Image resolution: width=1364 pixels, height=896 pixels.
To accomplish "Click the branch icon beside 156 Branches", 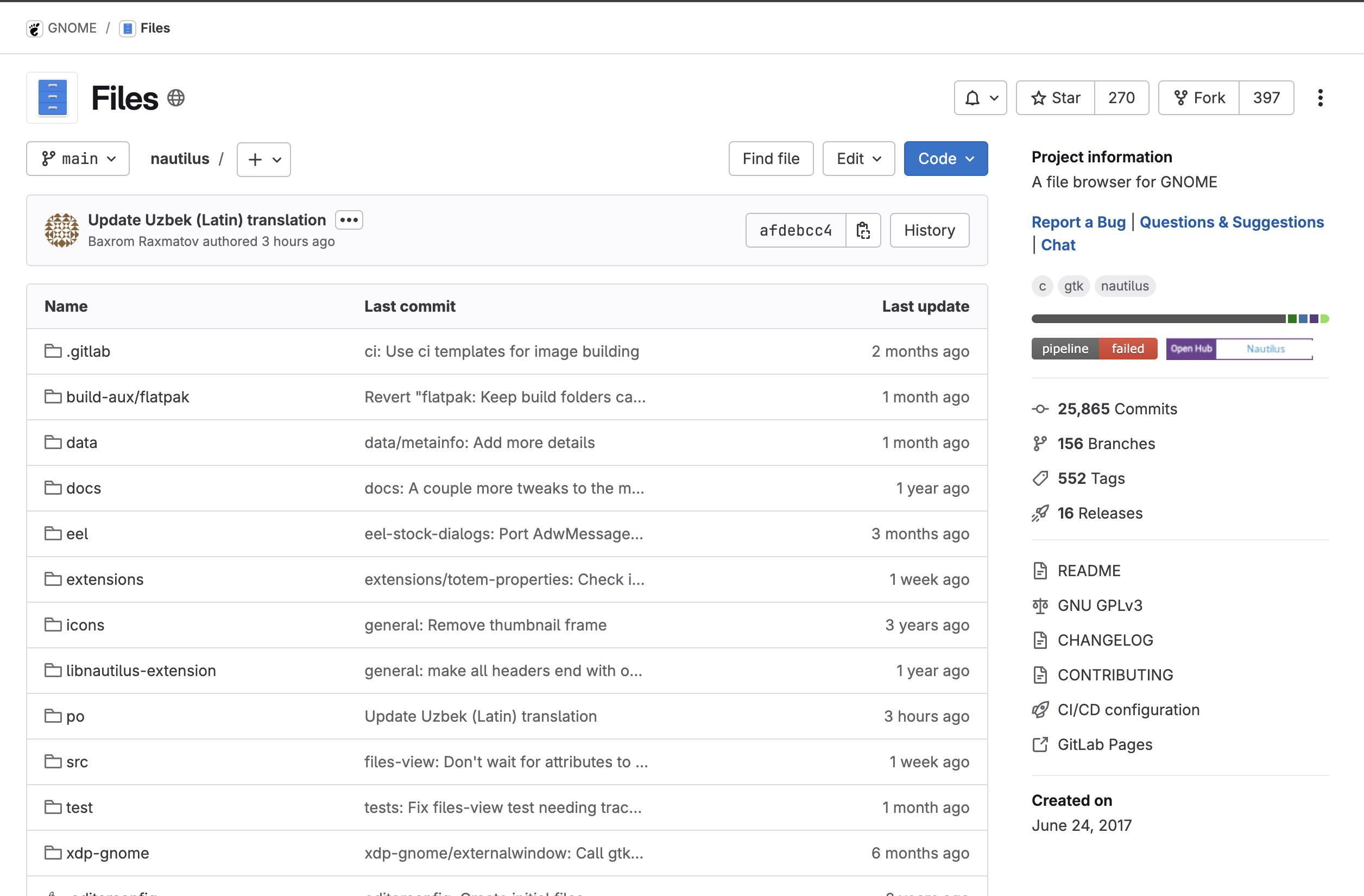I will coord(1040,444).
